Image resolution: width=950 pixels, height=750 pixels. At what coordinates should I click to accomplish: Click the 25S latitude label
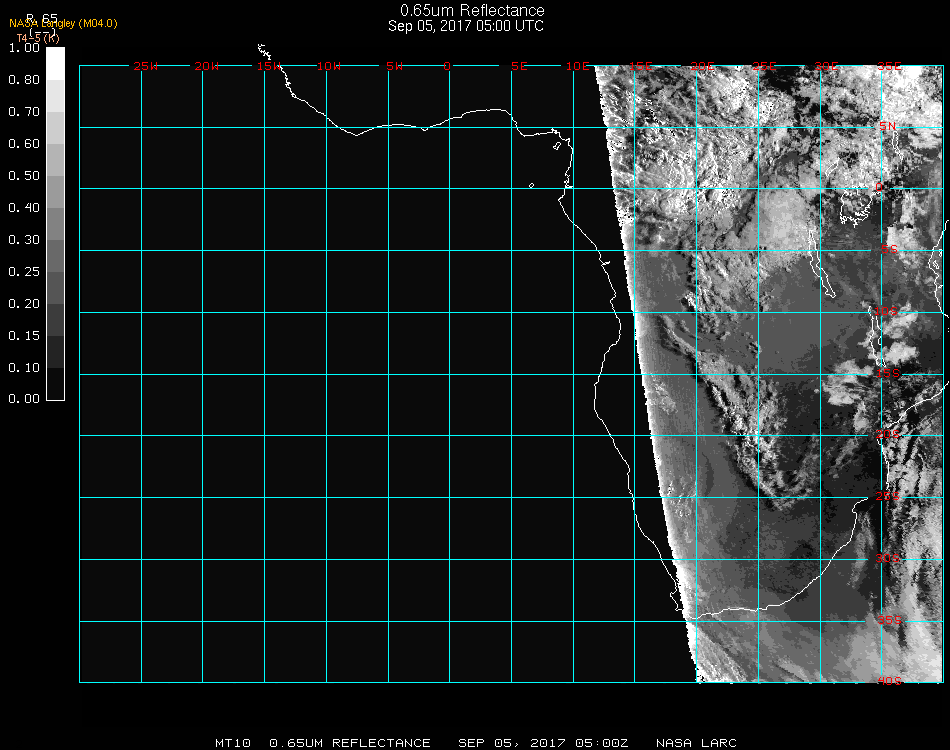tap(888, 496)
